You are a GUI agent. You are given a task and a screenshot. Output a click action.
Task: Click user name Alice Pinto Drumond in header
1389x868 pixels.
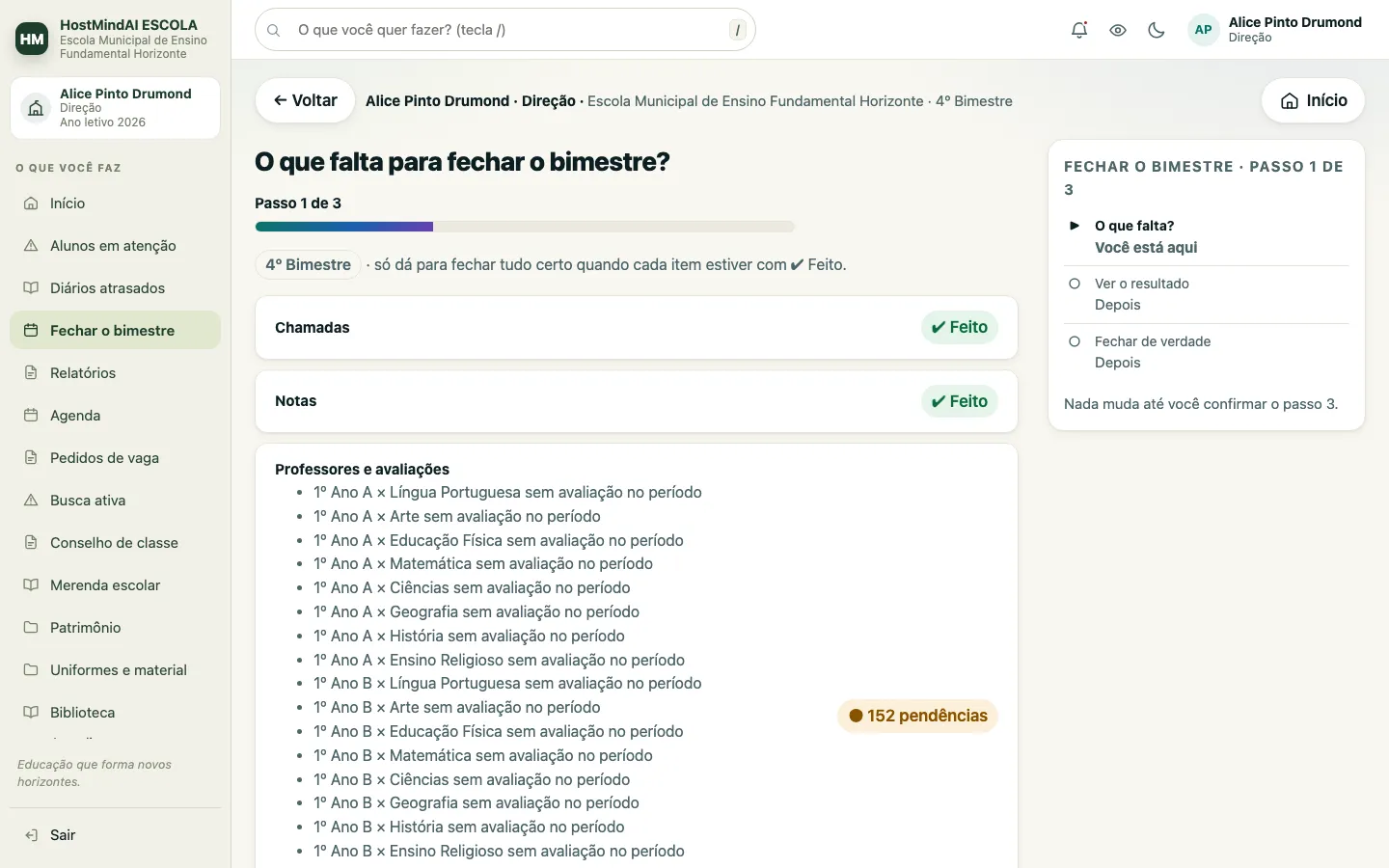point(1295,22)
